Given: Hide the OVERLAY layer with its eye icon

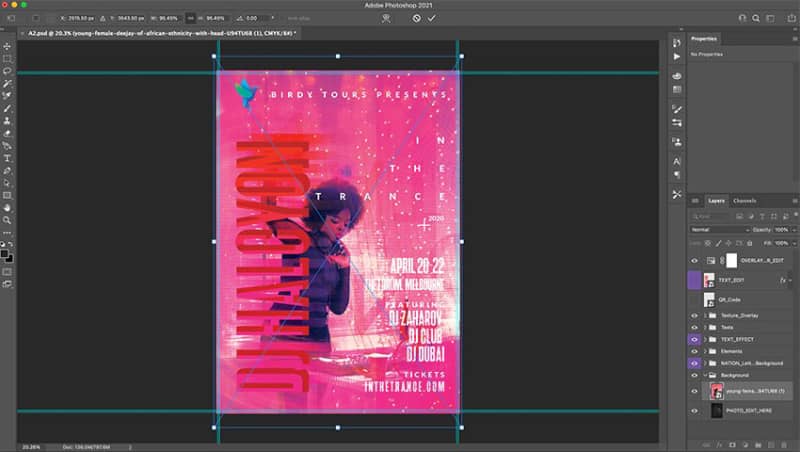Looking at the screenshot, I should [694, 261].
